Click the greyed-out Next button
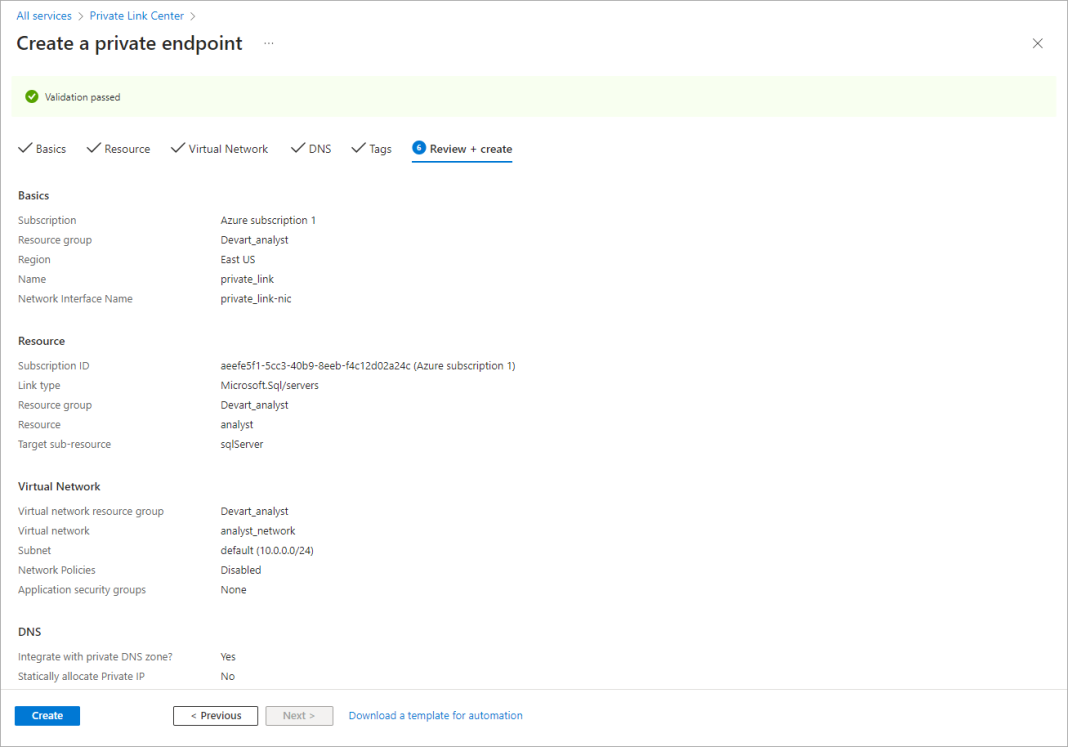The height and width of the screenshot is (747, 1068). point(299,716)
